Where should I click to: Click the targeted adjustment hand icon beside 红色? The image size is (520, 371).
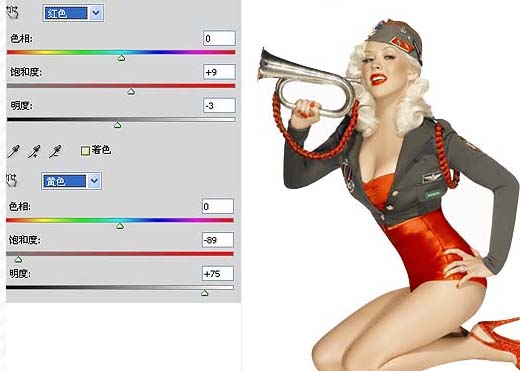coord(13,13)
